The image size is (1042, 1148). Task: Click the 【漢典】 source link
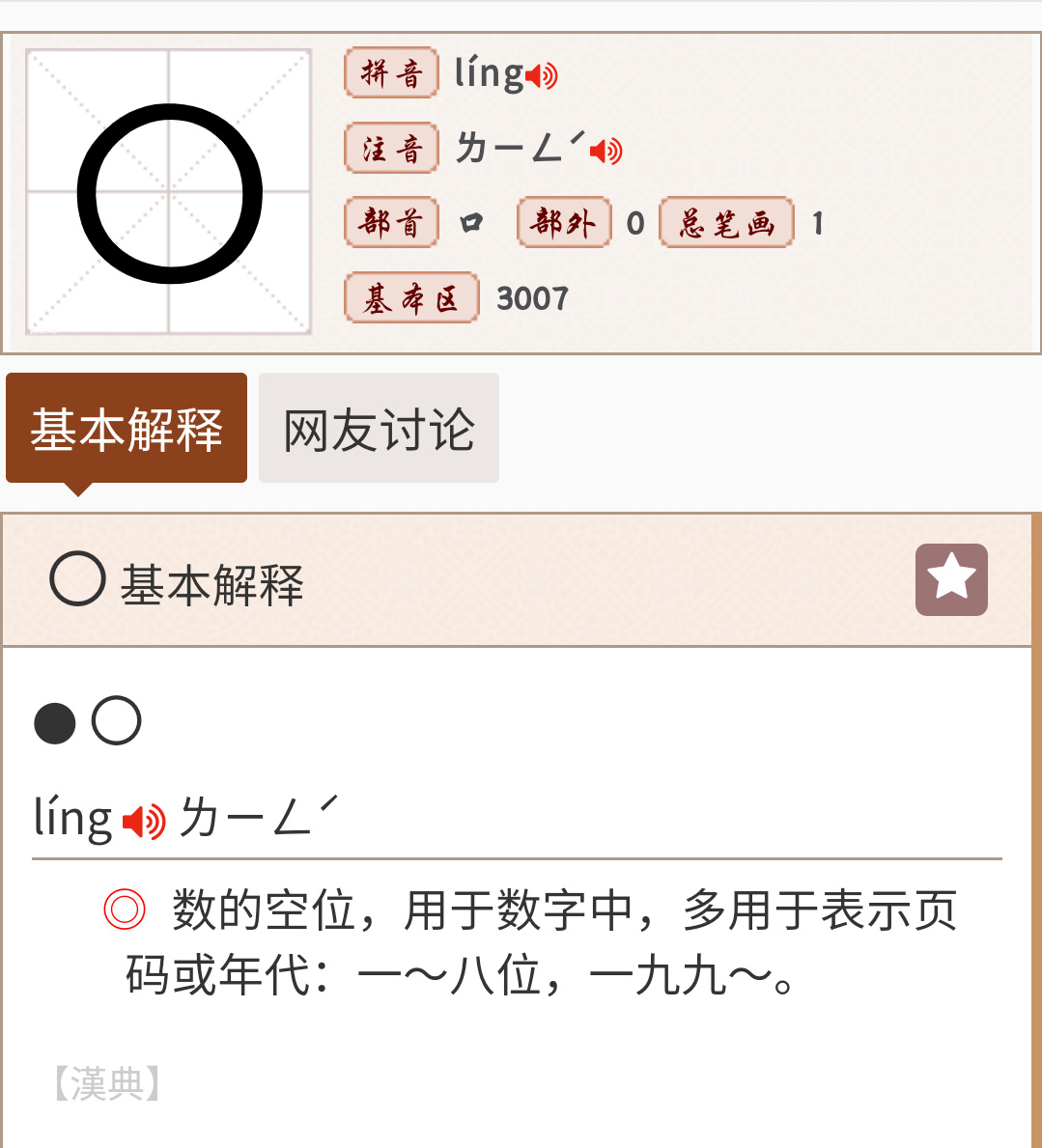(x=106, y=1083)
